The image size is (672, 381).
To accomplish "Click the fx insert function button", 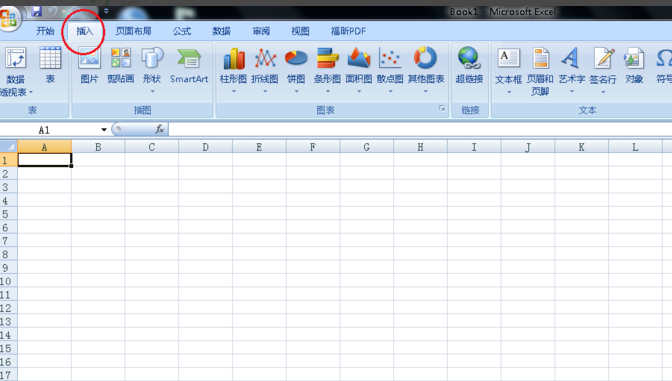I will 159,129.
